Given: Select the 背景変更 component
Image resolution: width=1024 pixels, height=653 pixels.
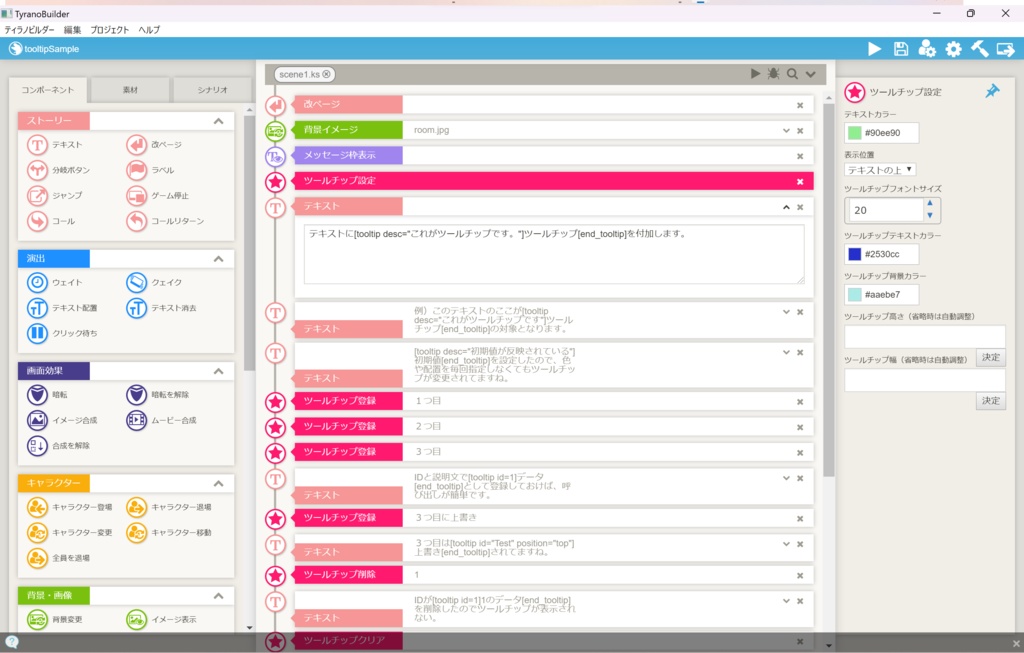Looking at the screenshot, I should point(55,619).
